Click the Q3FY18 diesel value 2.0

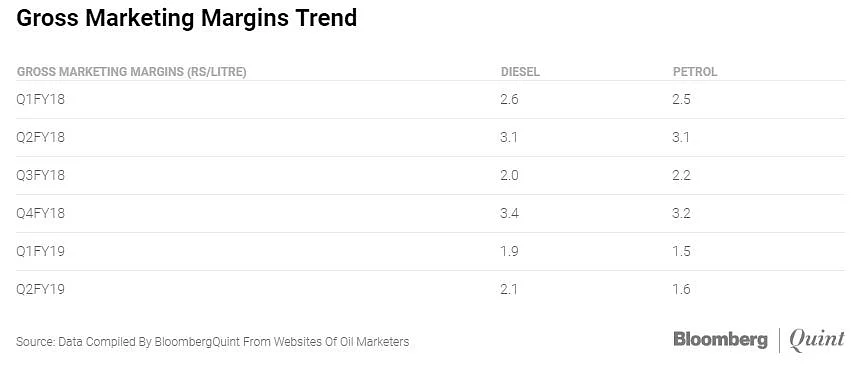tap(509, 175)
